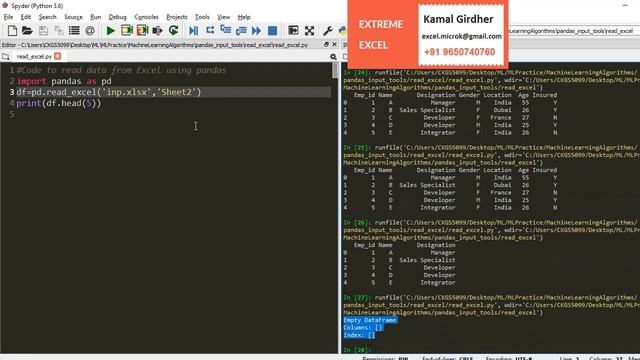Run file with green play button
The height and width of the screenshot is (360, 640).
111,31
